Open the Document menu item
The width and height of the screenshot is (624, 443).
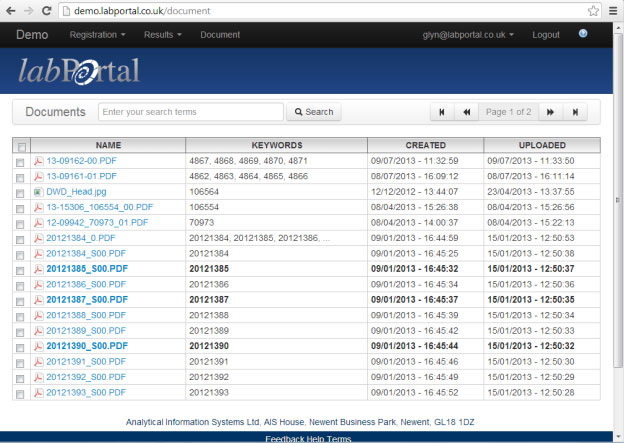point(220,35)
